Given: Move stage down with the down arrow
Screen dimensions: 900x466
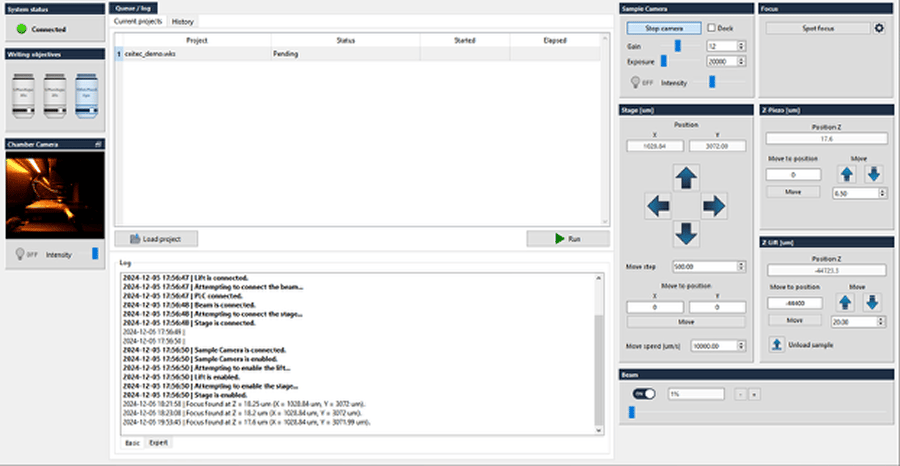Looking at the screenshot, I should 686,234.
